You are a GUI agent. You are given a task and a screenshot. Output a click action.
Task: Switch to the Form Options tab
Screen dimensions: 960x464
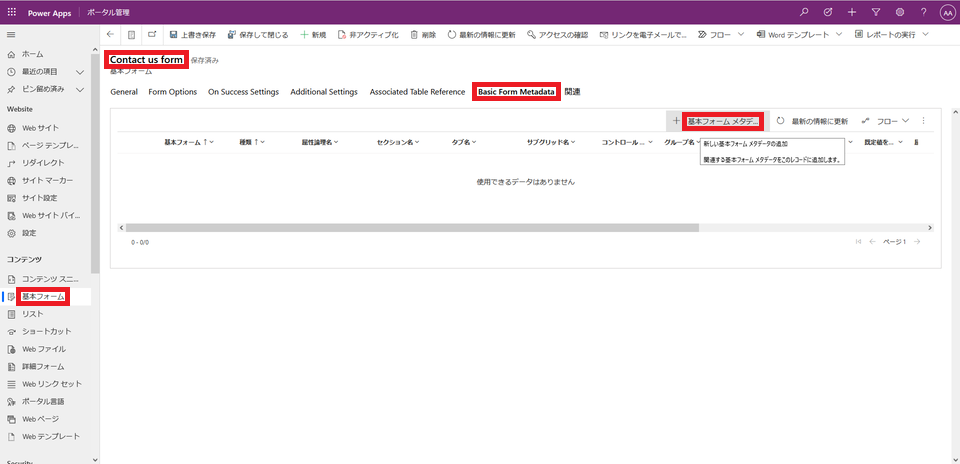click(172, 92)
